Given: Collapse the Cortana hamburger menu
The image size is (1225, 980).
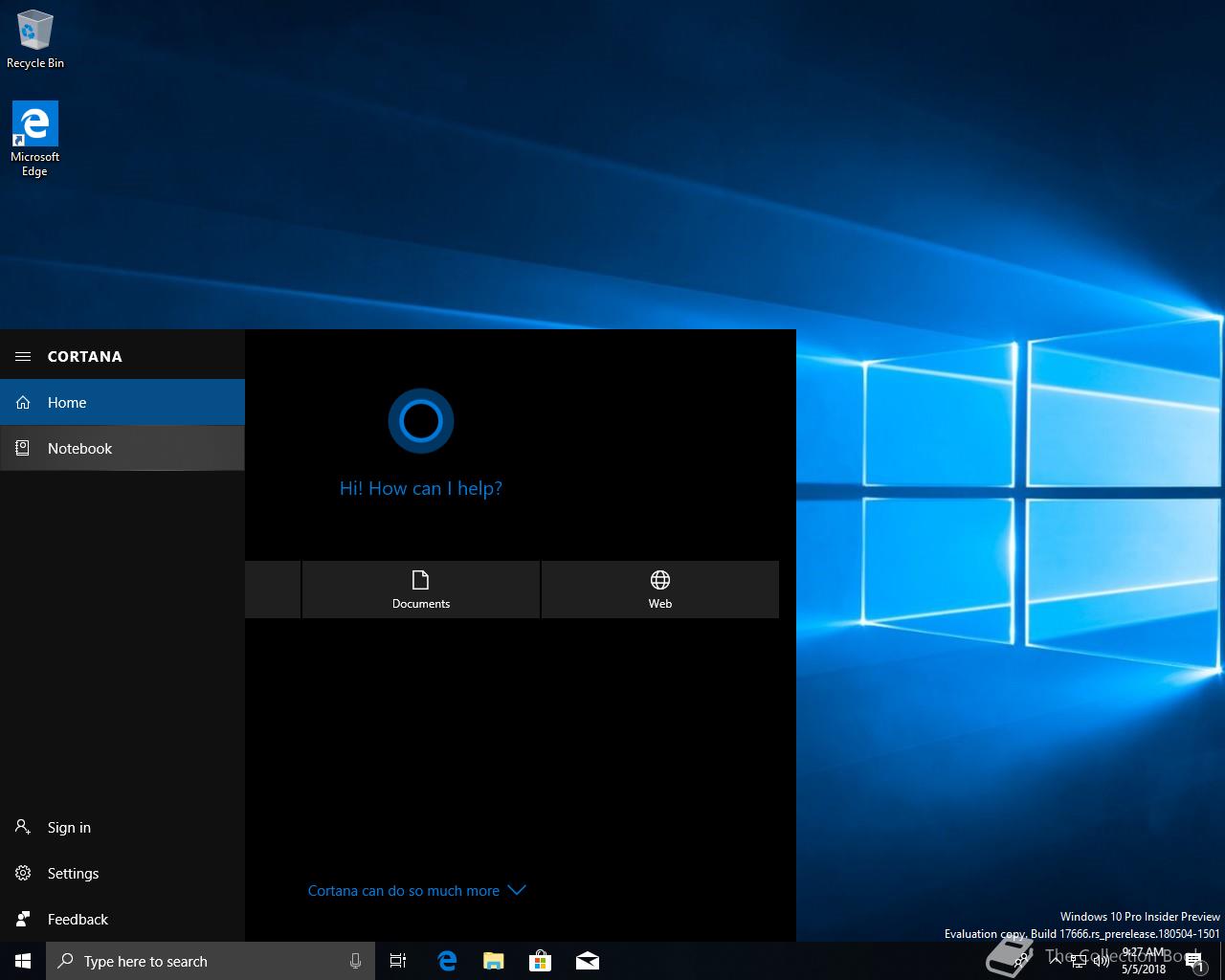Looking at the screenshot, I should (22, 357).
